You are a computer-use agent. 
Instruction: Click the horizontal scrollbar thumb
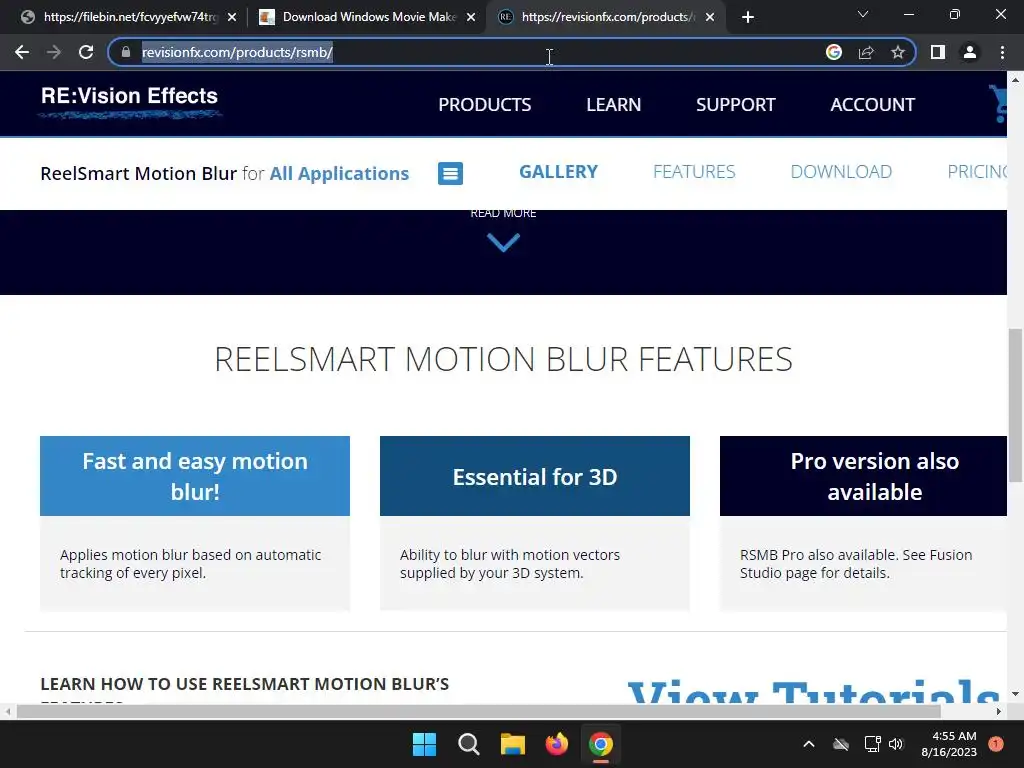[x=478, y=711]
